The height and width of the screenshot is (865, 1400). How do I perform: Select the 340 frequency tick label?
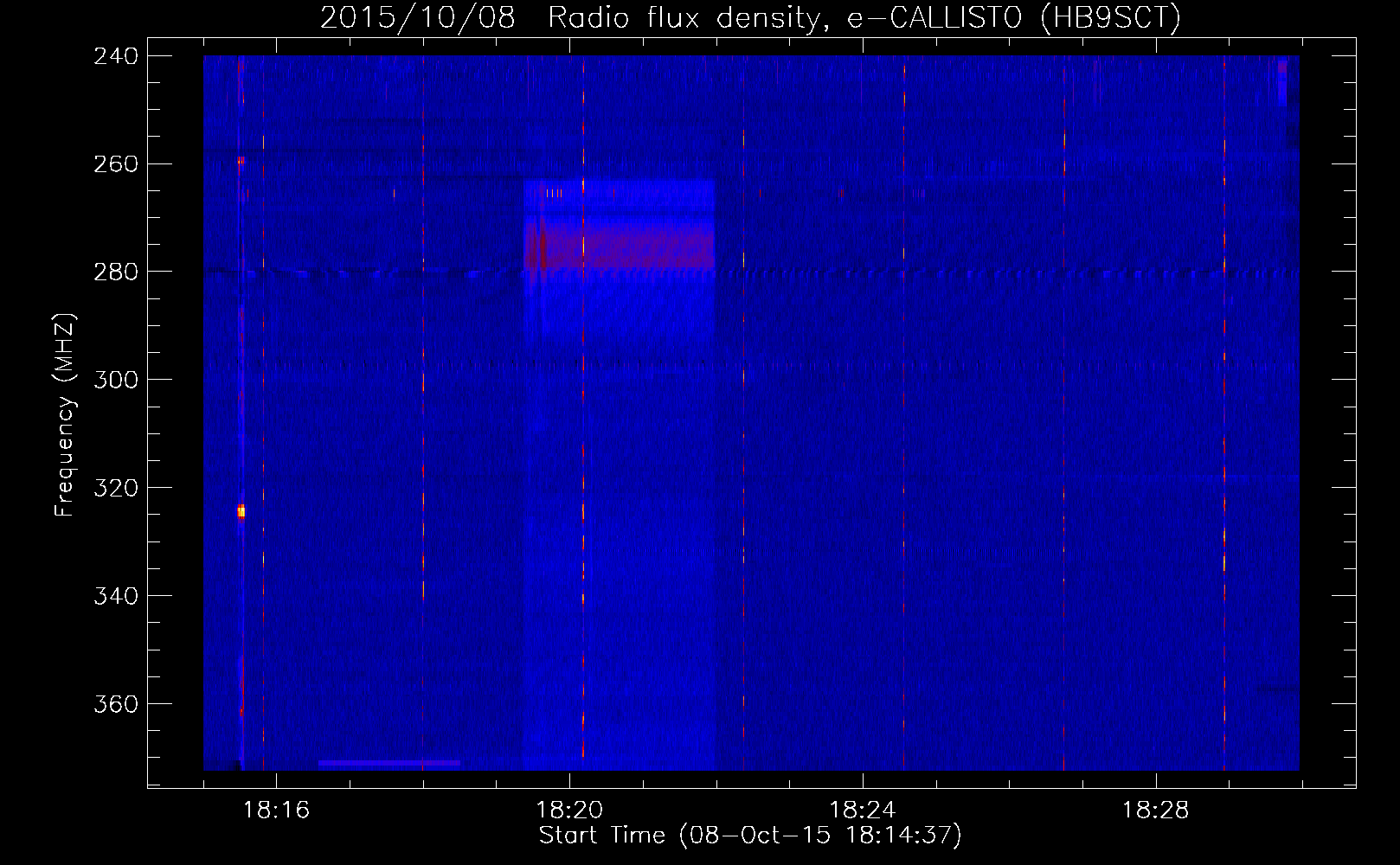(x=116, y=597)
